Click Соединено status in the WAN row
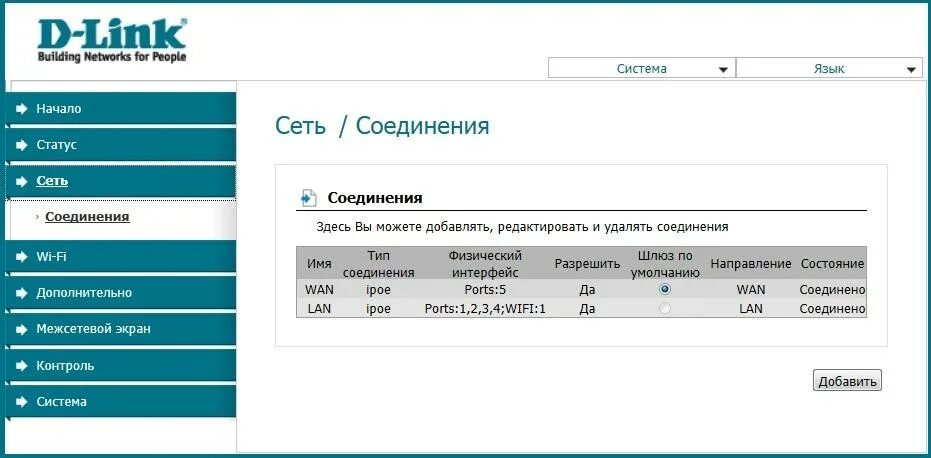Image resolution: width=931 pixels, height=458 pixels. coord(832,290)
